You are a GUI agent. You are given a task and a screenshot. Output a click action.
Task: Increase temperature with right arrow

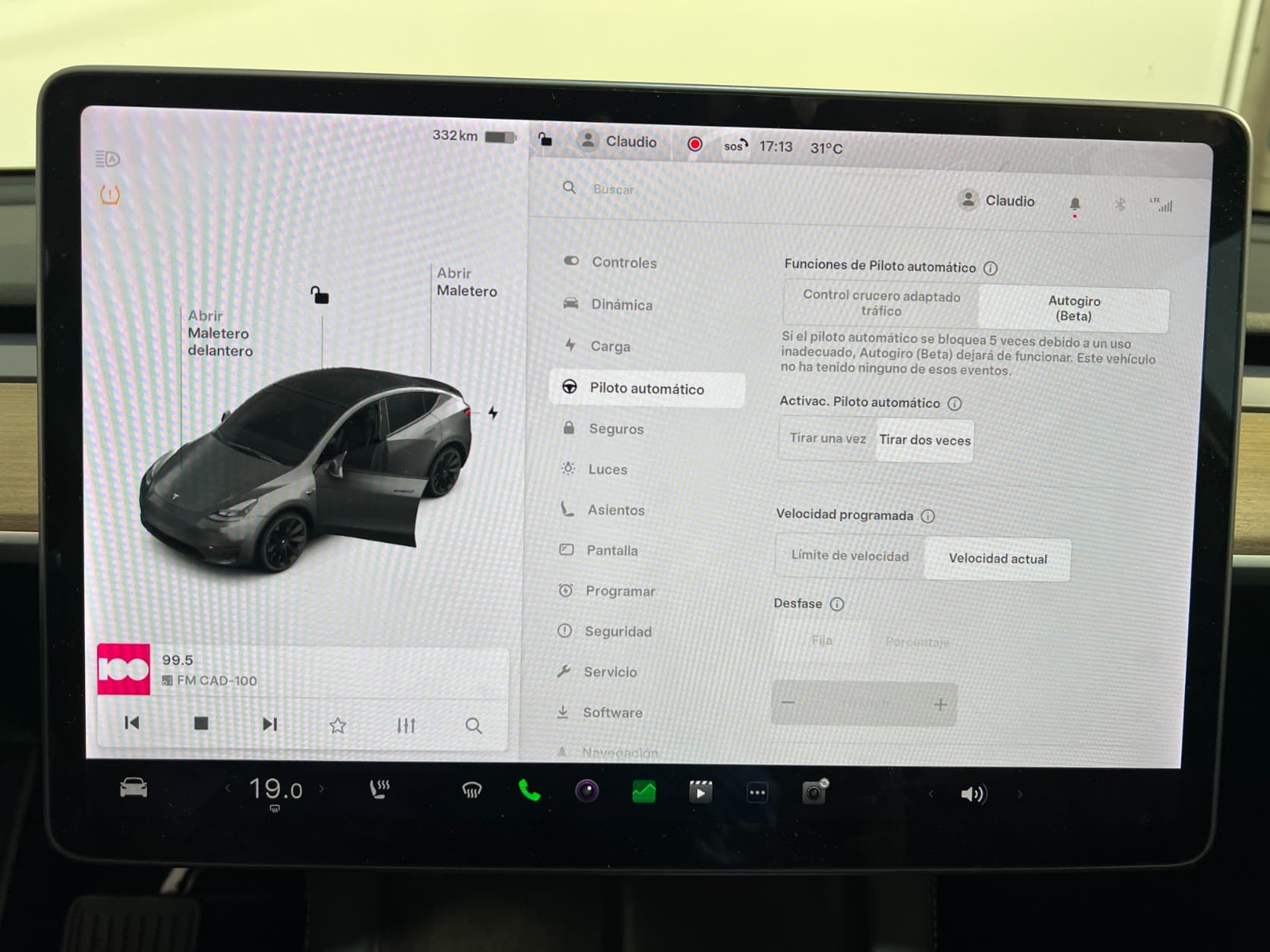(x=321, y=789)
